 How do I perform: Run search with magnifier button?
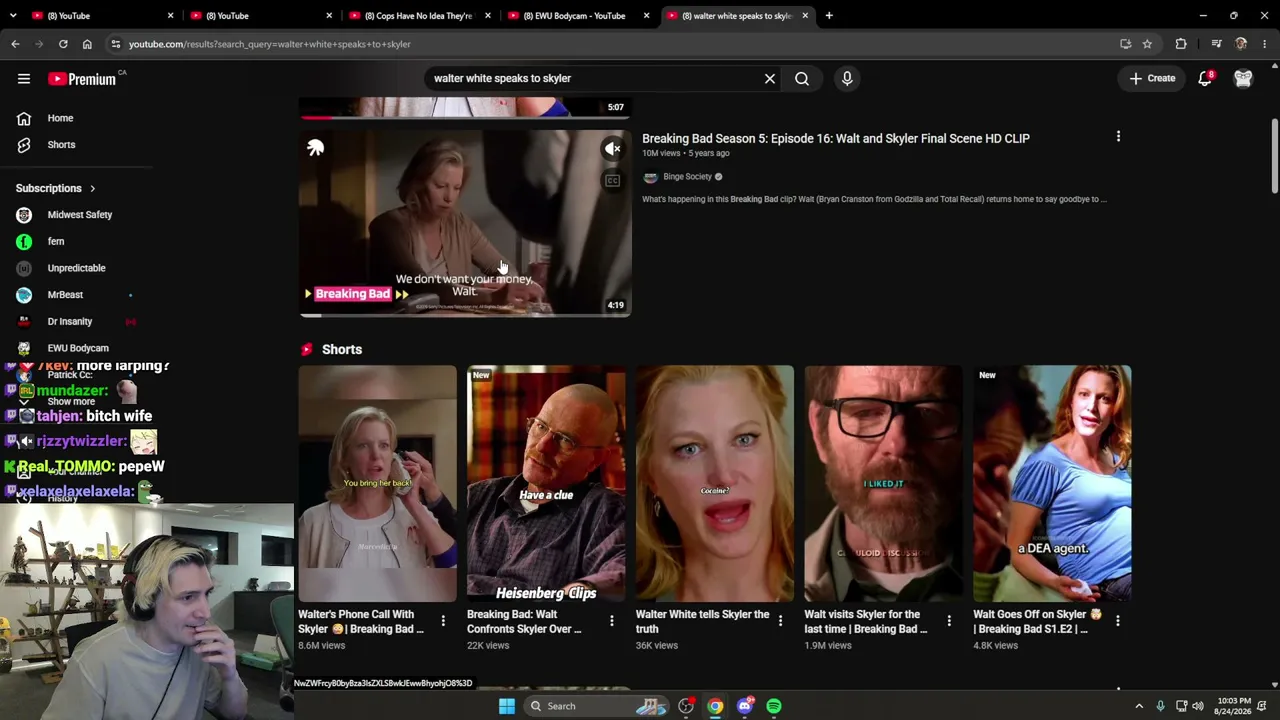802,78
